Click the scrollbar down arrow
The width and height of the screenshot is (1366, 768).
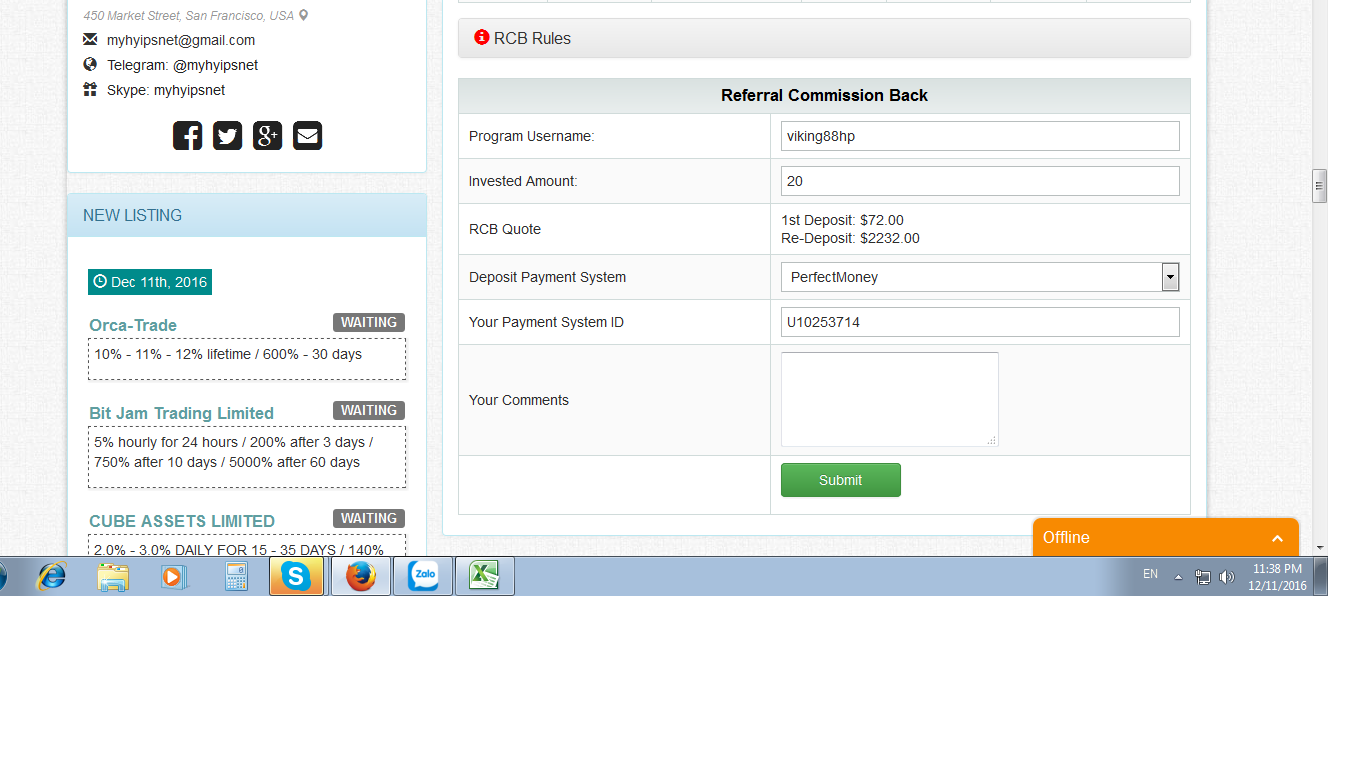1320,548
